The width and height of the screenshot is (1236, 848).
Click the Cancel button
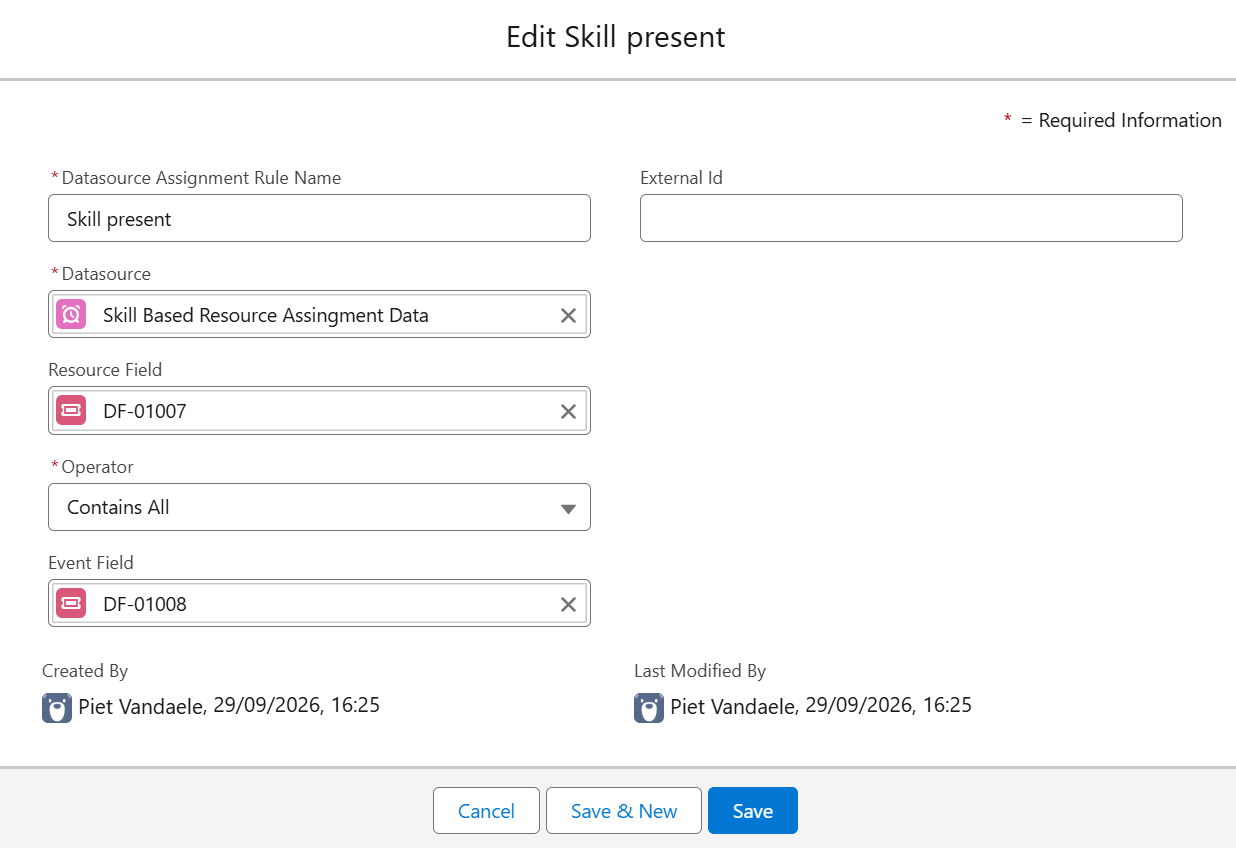[486, 811]
